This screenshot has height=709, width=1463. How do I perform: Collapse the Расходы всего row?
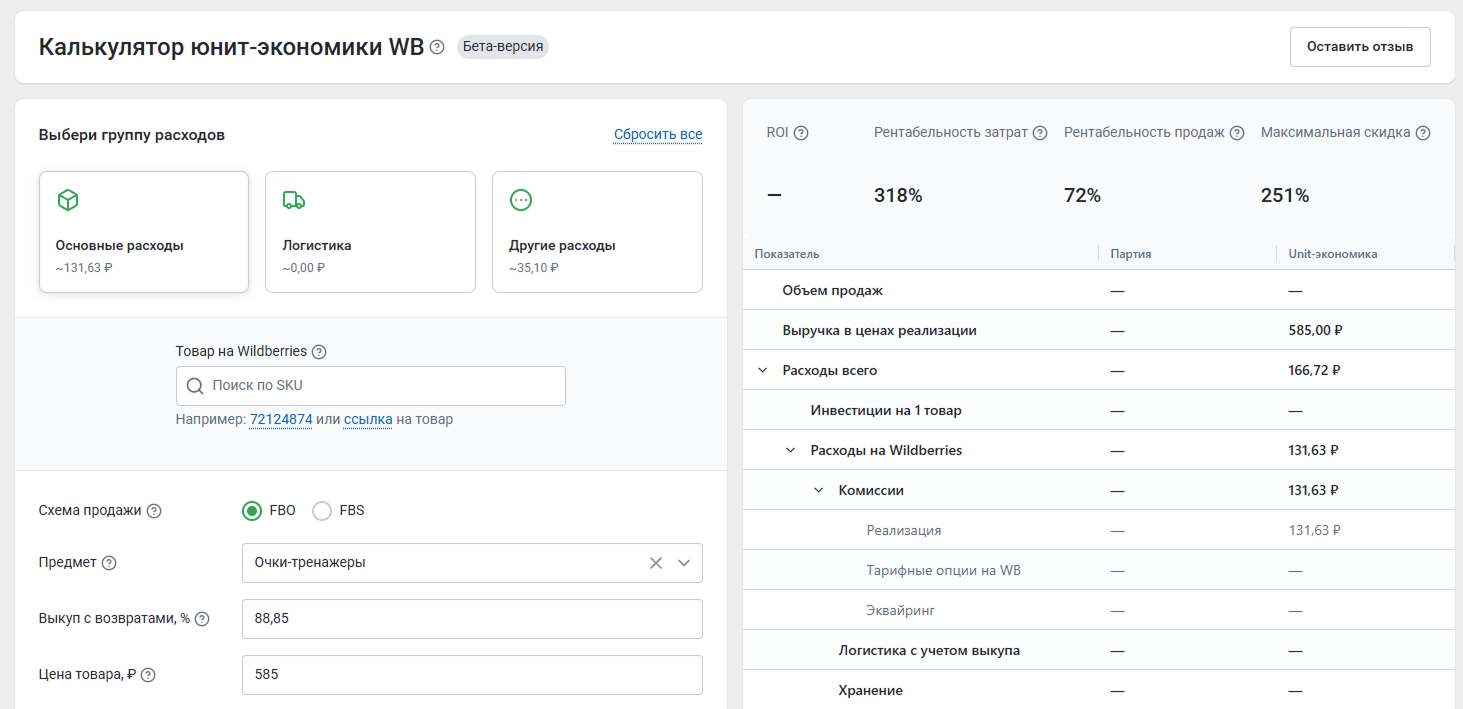tap(763, 370)
